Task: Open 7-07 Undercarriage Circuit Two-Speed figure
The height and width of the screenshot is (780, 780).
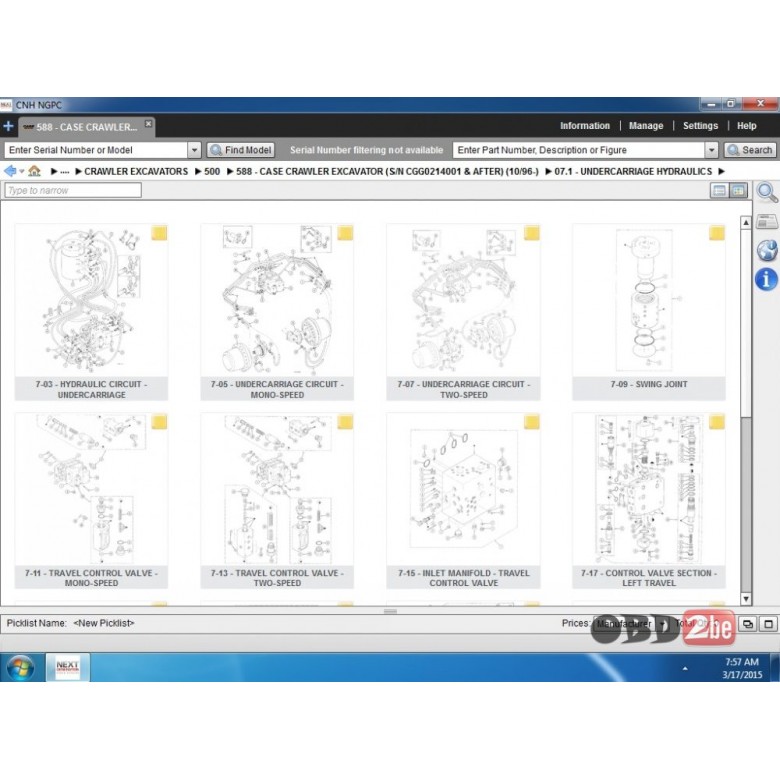Action: (463, 312)
